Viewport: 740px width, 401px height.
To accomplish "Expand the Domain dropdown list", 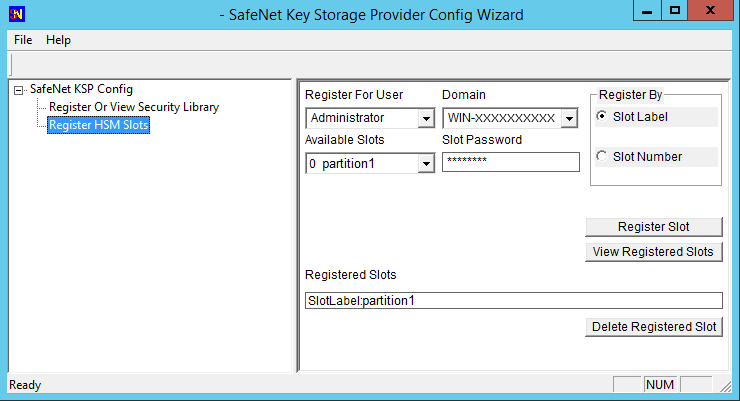I will coord(568,118).
